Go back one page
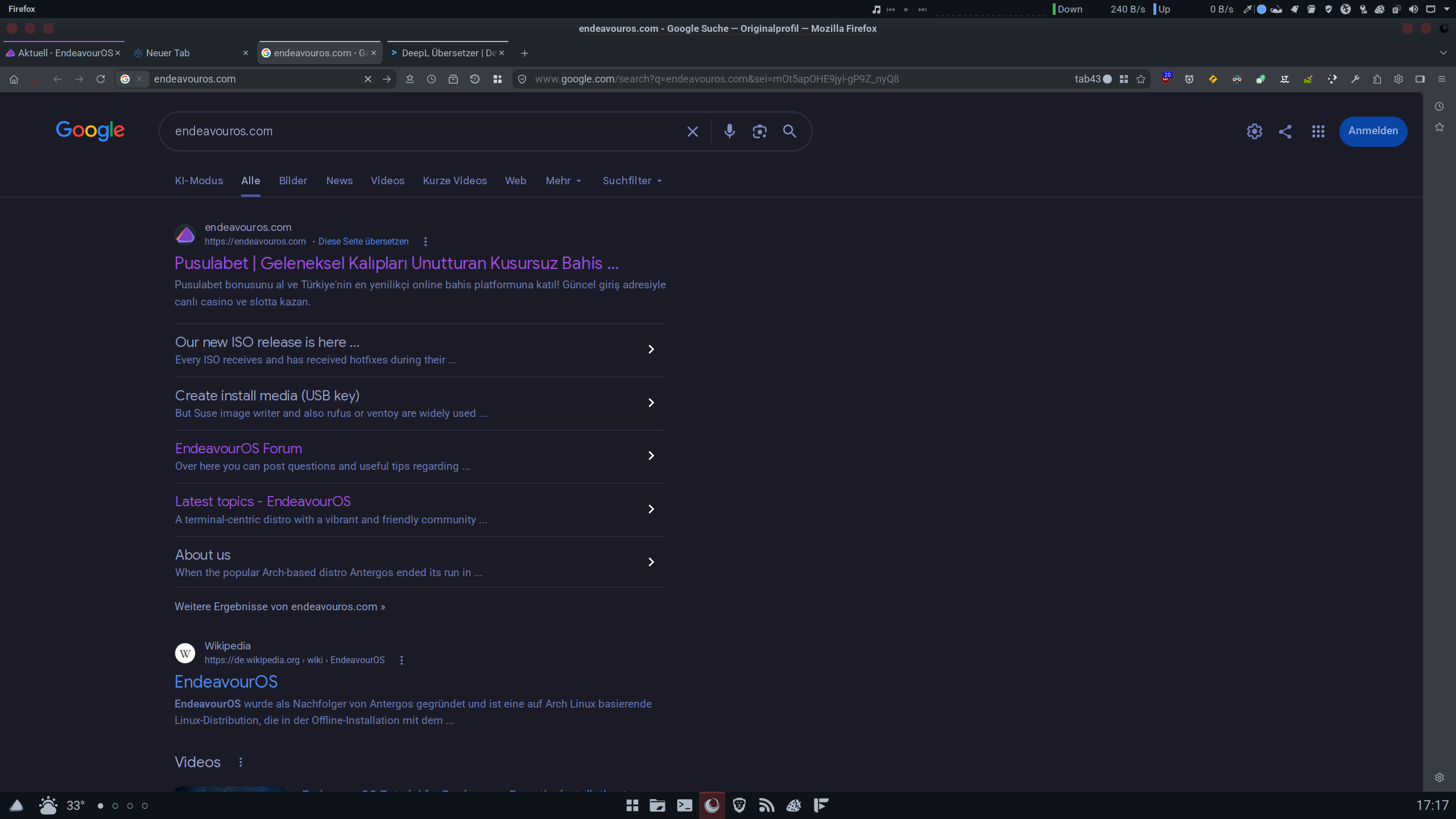This screenshot has height=819, width=1456. (x=57, y=79)
